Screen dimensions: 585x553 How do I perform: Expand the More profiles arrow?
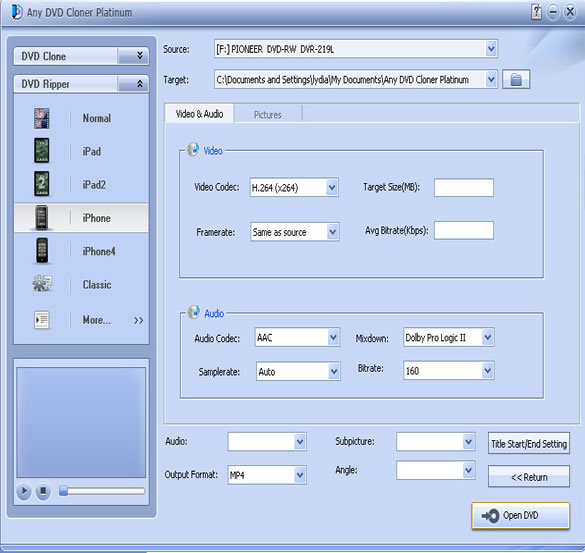[138, 320]
